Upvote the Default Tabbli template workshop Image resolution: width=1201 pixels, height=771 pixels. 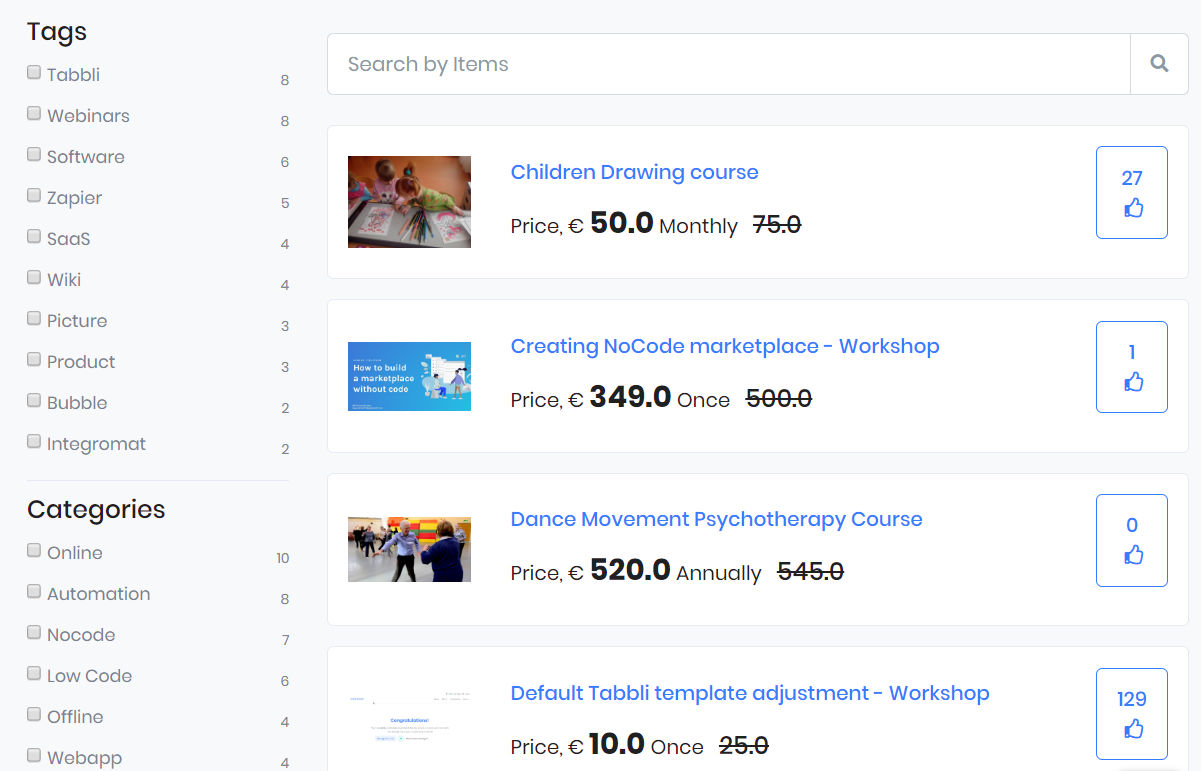click(1132, 714)
